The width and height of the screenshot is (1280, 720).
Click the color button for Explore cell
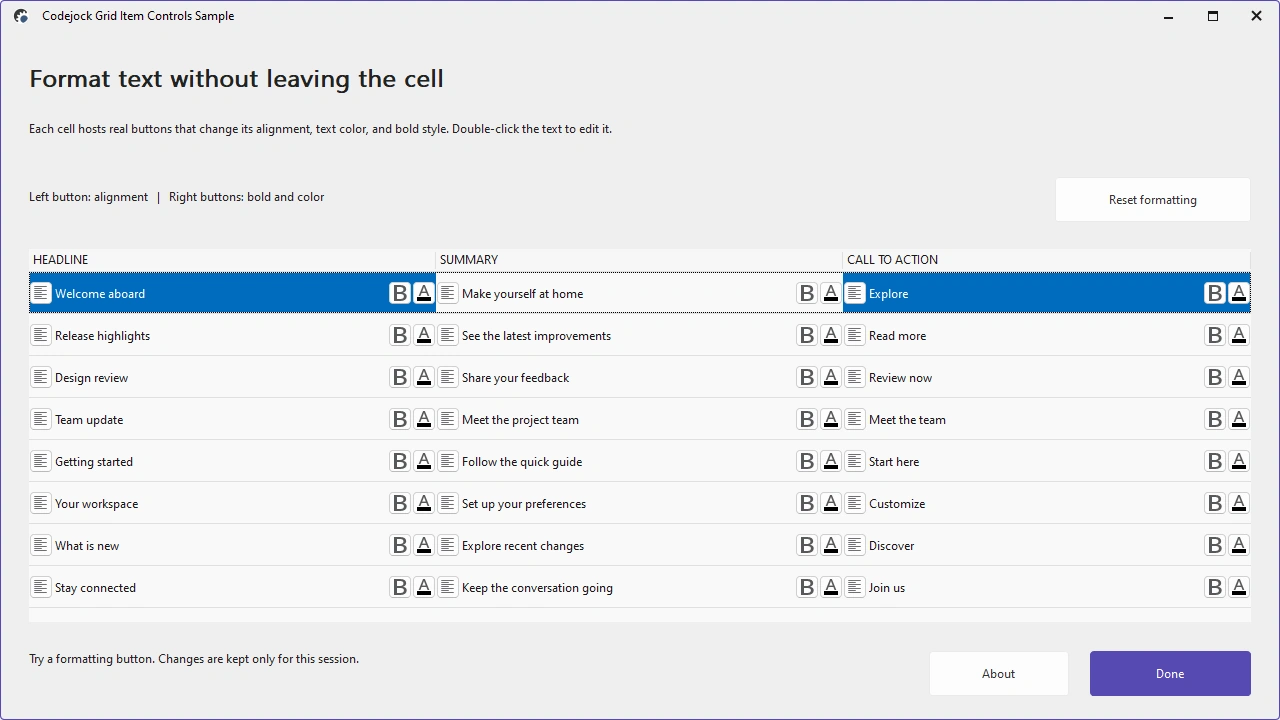click(x=1239, y=293)
